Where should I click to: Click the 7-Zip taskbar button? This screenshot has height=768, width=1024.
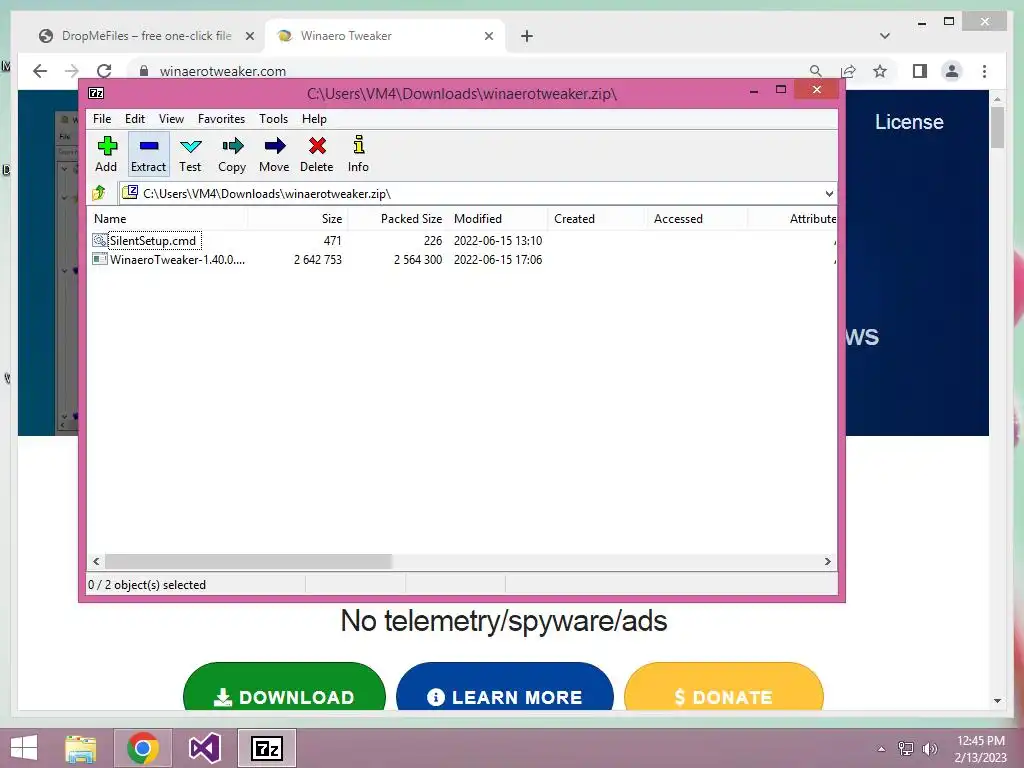(266, 748)
